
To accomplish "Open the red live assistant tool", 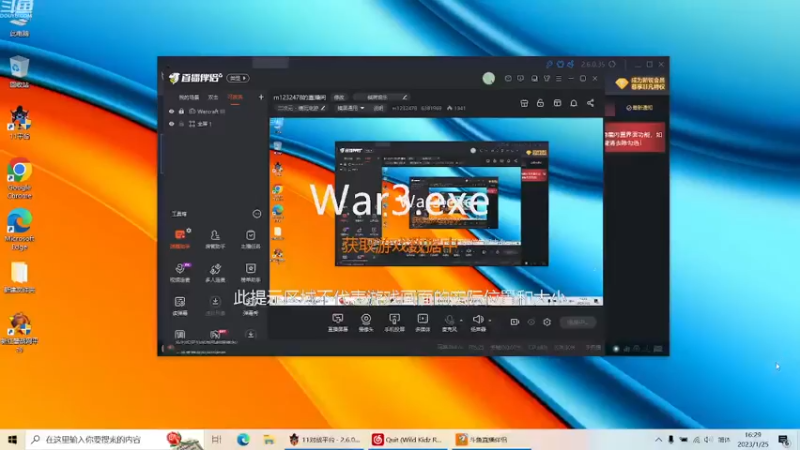I will [180, 239].
